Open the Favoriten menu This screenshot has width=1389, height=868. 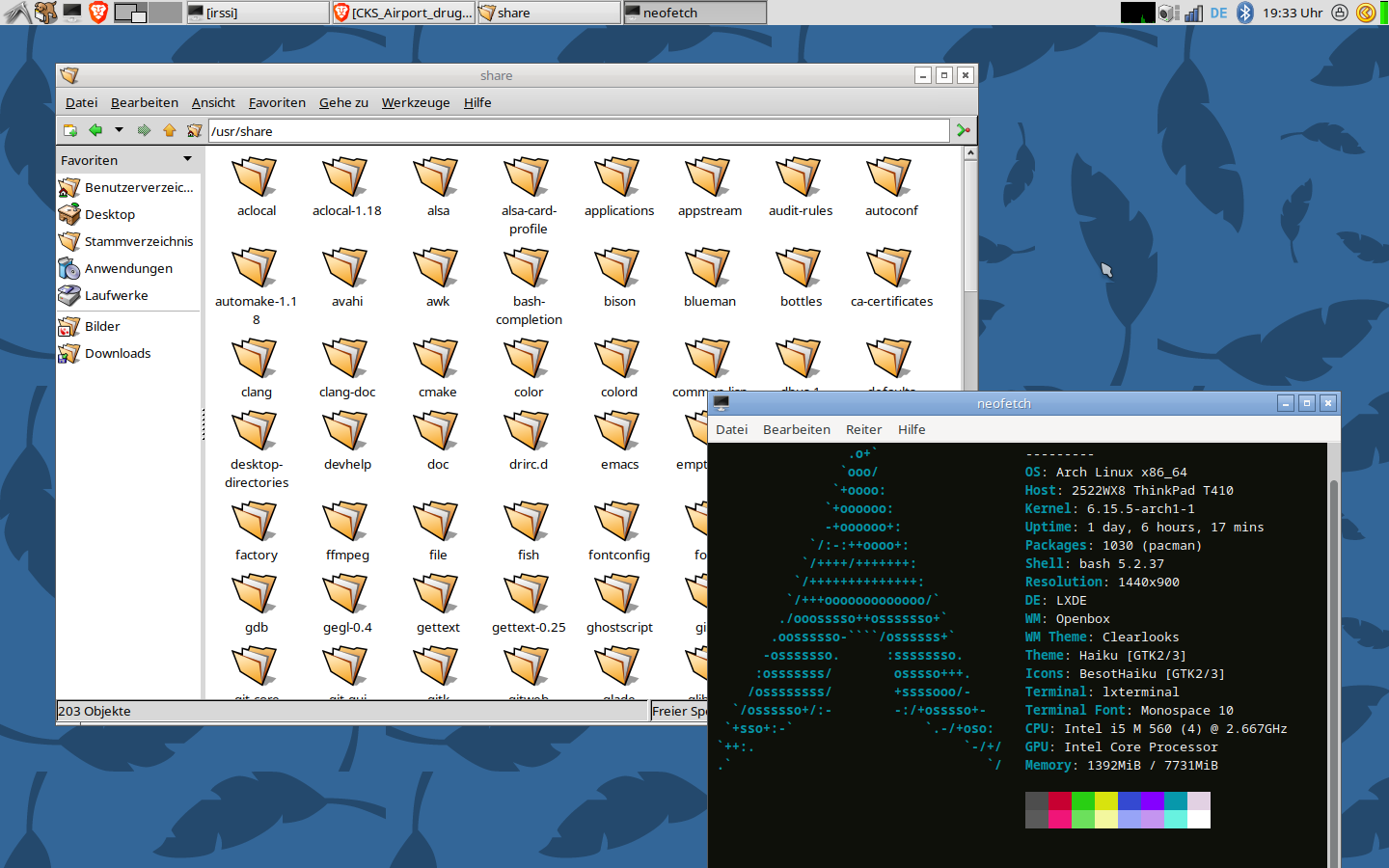[277, 102]
